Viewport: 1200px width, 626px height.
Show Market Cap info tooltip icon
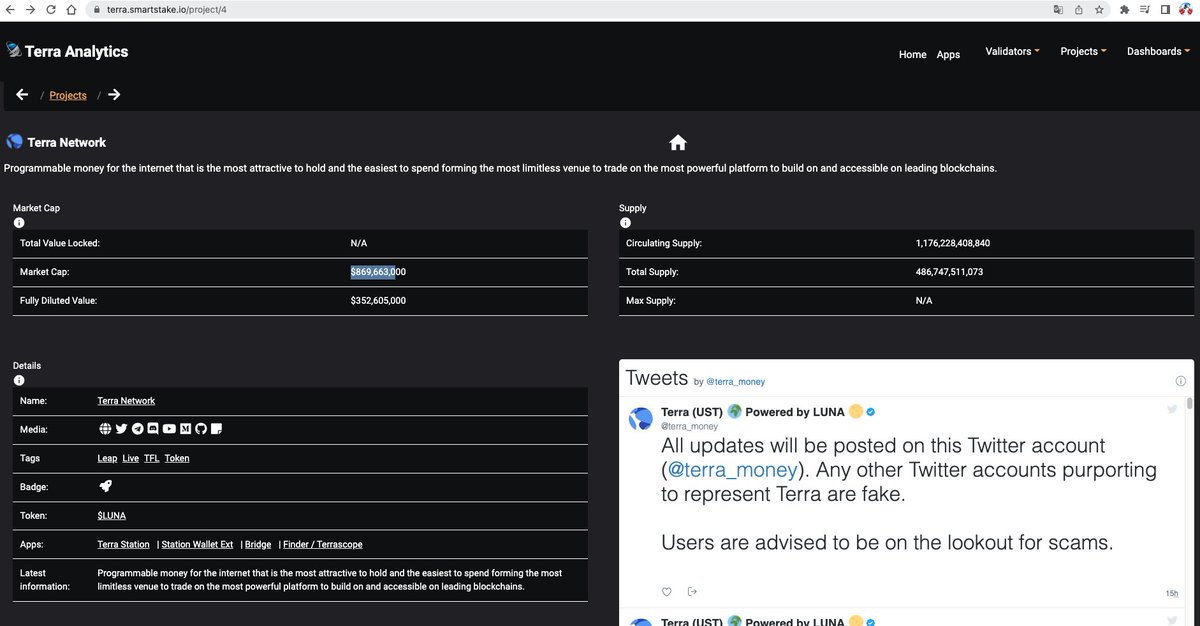coord(19,223)
